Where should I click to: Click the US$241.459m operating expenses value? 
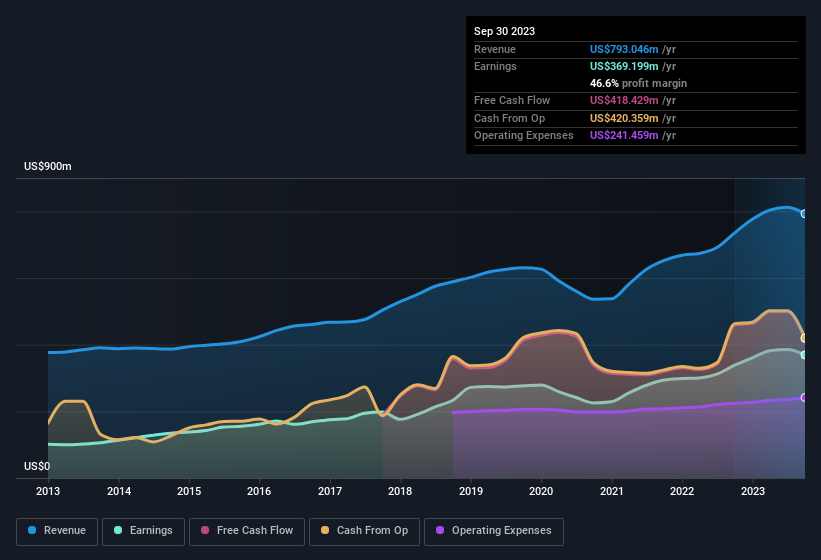(x=624, y=136)
